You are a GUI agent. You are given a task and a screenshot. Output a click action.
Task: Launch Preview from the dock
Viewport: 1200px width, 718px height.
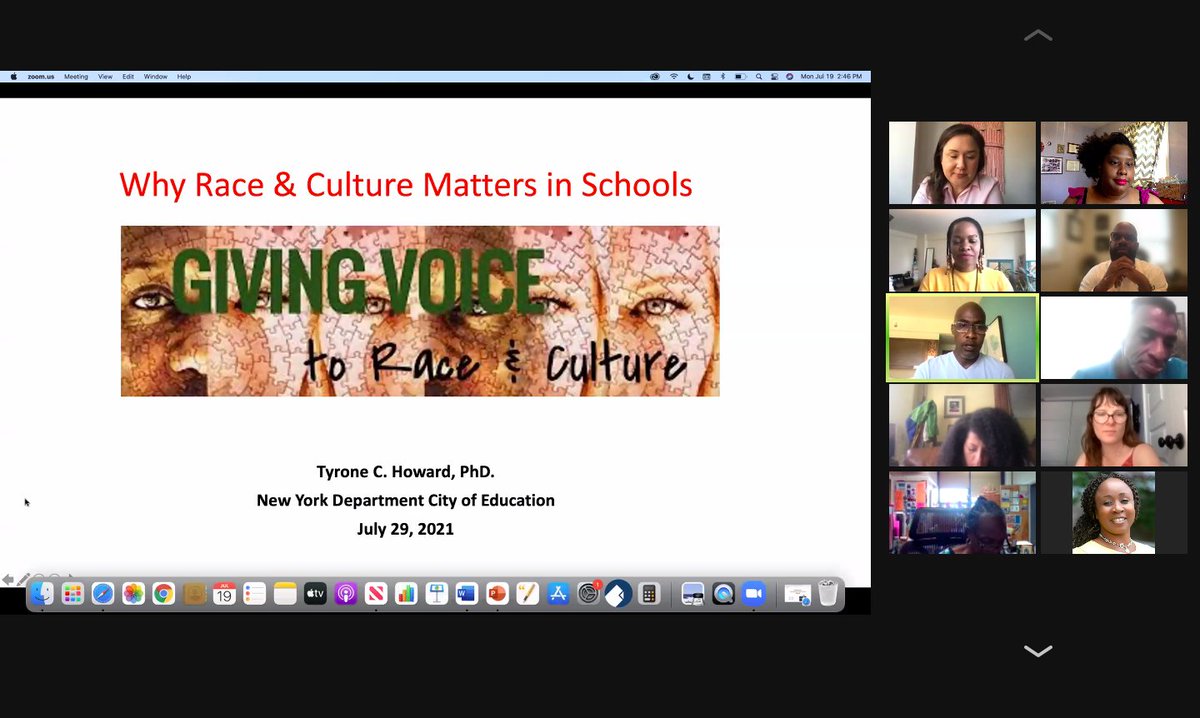click(x=693, y=594)
